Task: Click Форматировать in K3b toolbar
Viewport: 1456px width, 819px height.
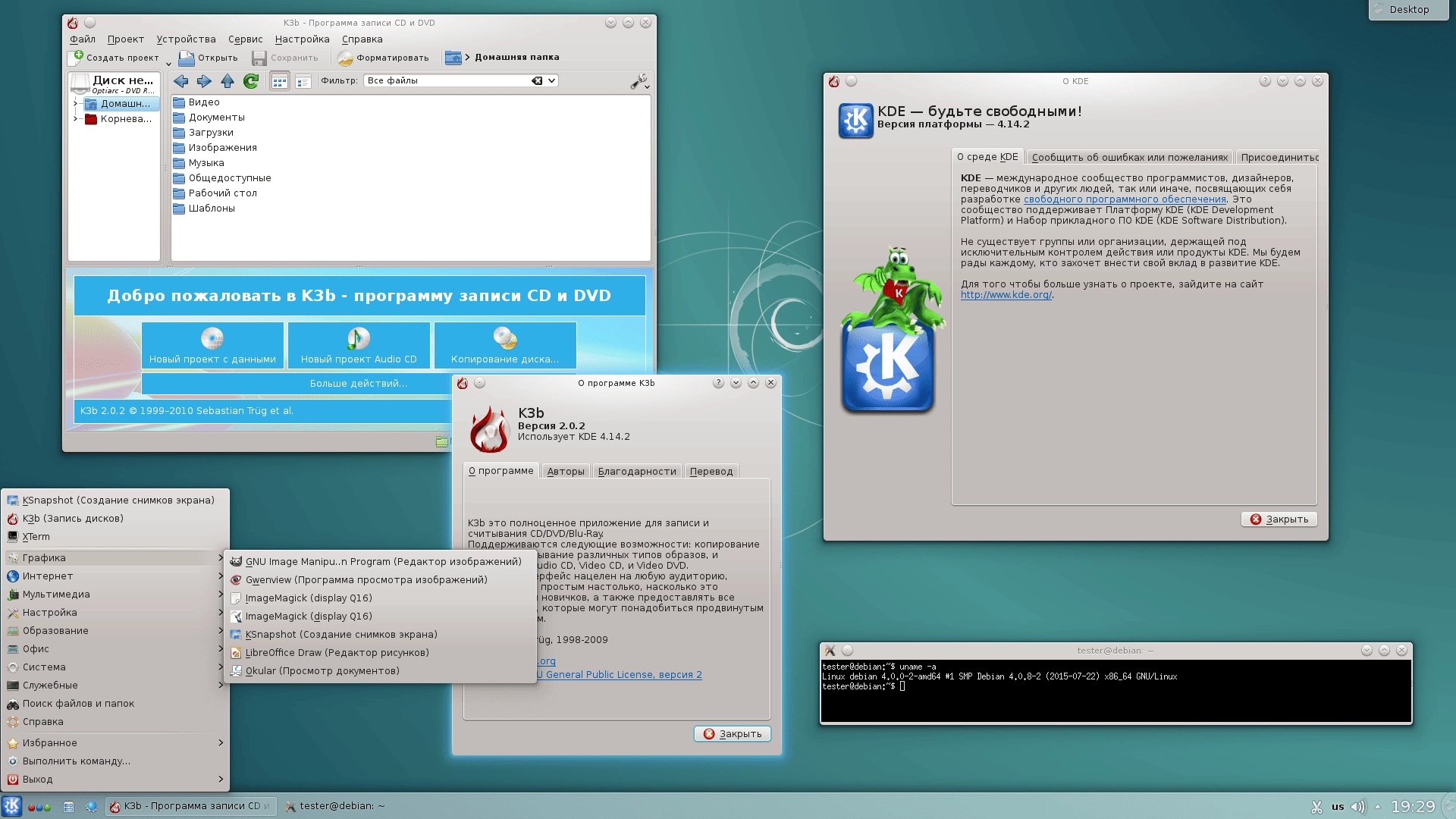Action: pyautogui.click(x=384, y=58)
